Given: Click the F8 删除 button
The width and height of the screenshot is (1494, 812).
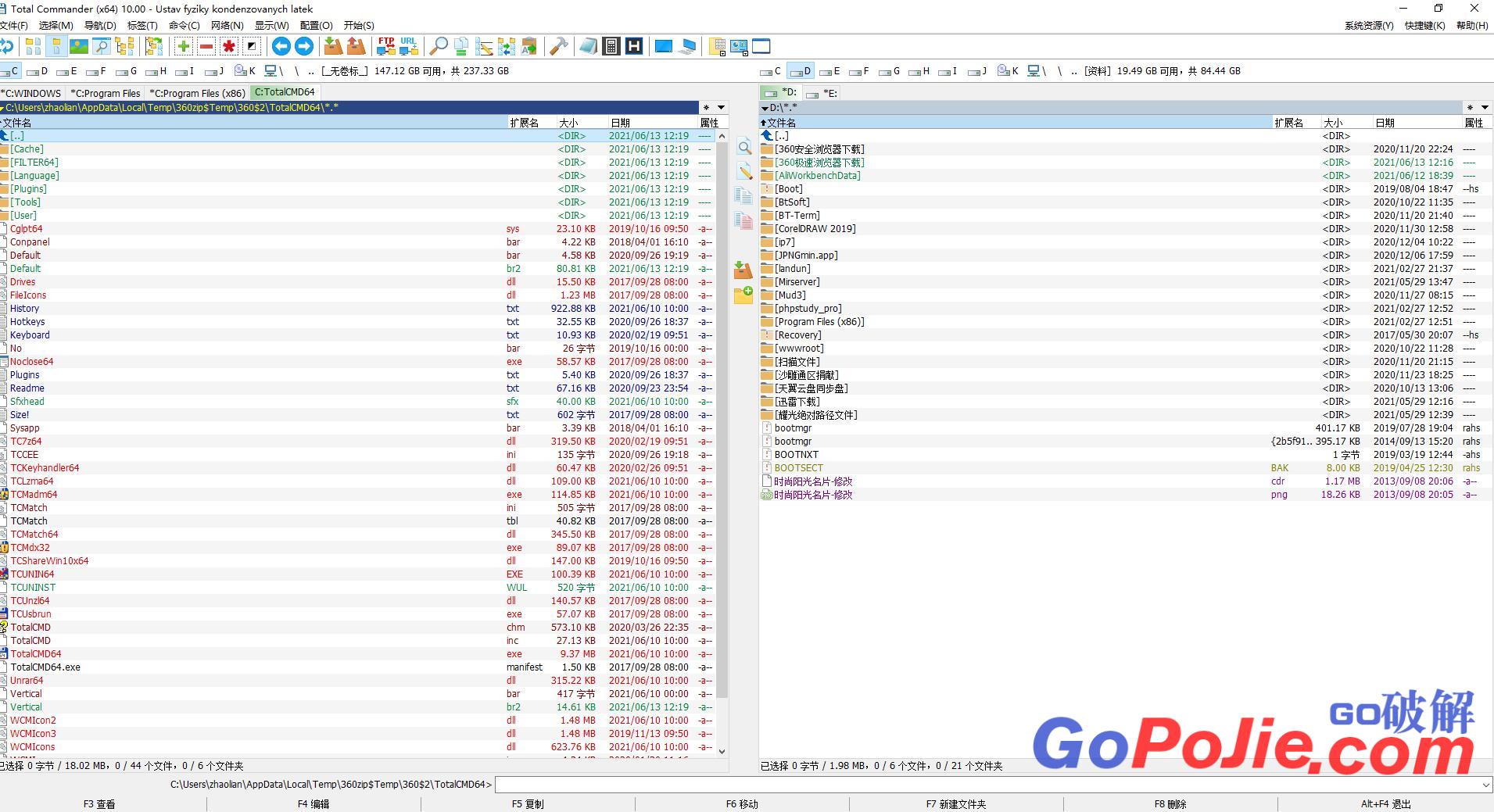Looking at the screenshot, I should (1170, 803).
